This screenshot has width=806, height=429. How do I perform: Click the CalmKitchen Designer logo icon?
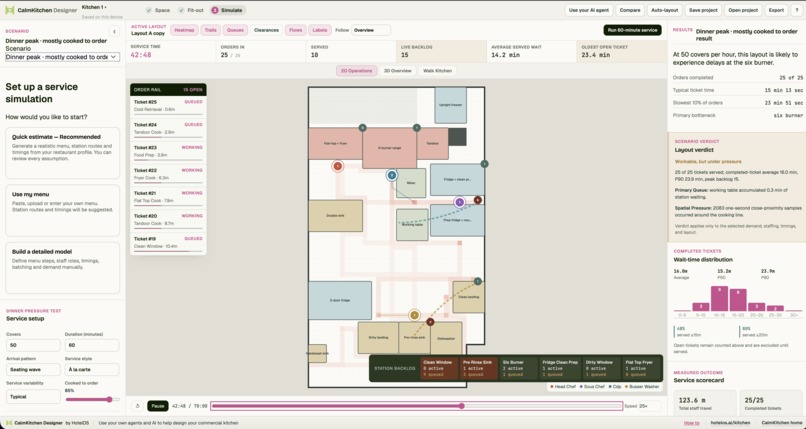point(9,10)
